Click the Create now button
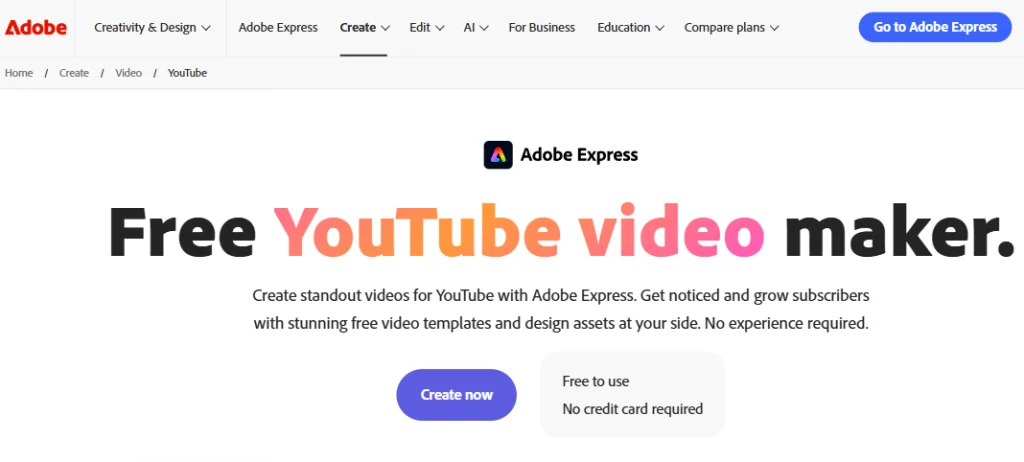 (x=456, y=395)
